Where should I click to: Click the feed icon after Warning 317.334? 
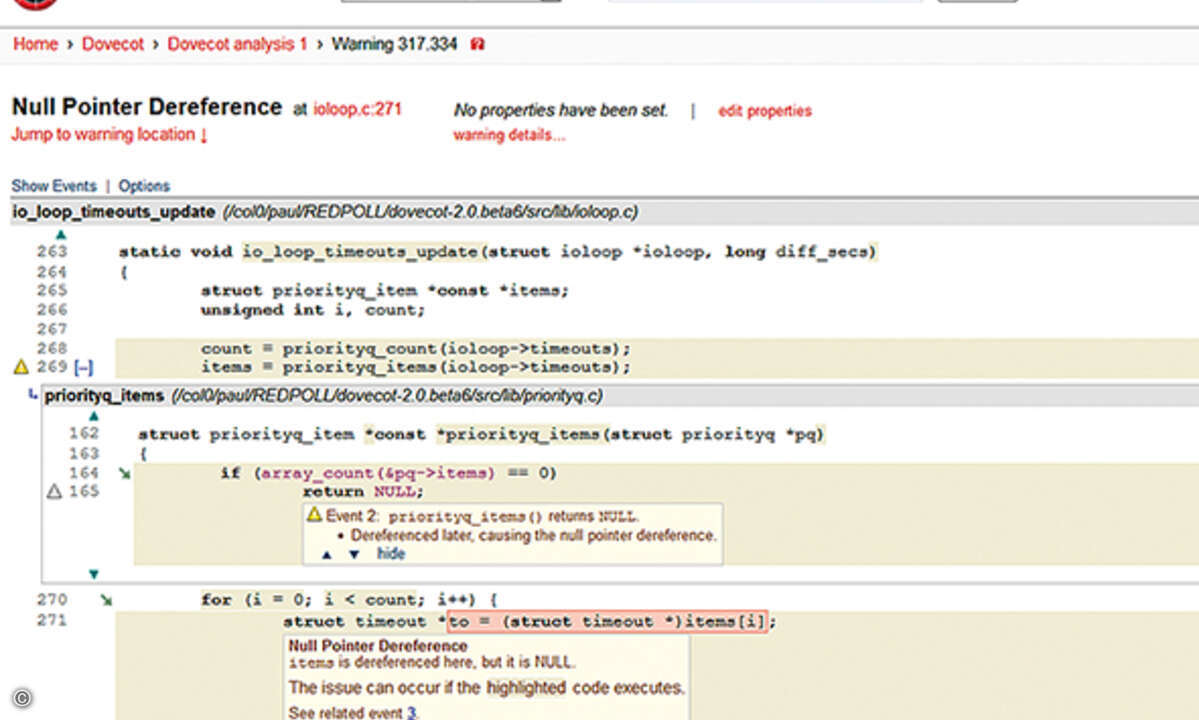click(477, 44)
